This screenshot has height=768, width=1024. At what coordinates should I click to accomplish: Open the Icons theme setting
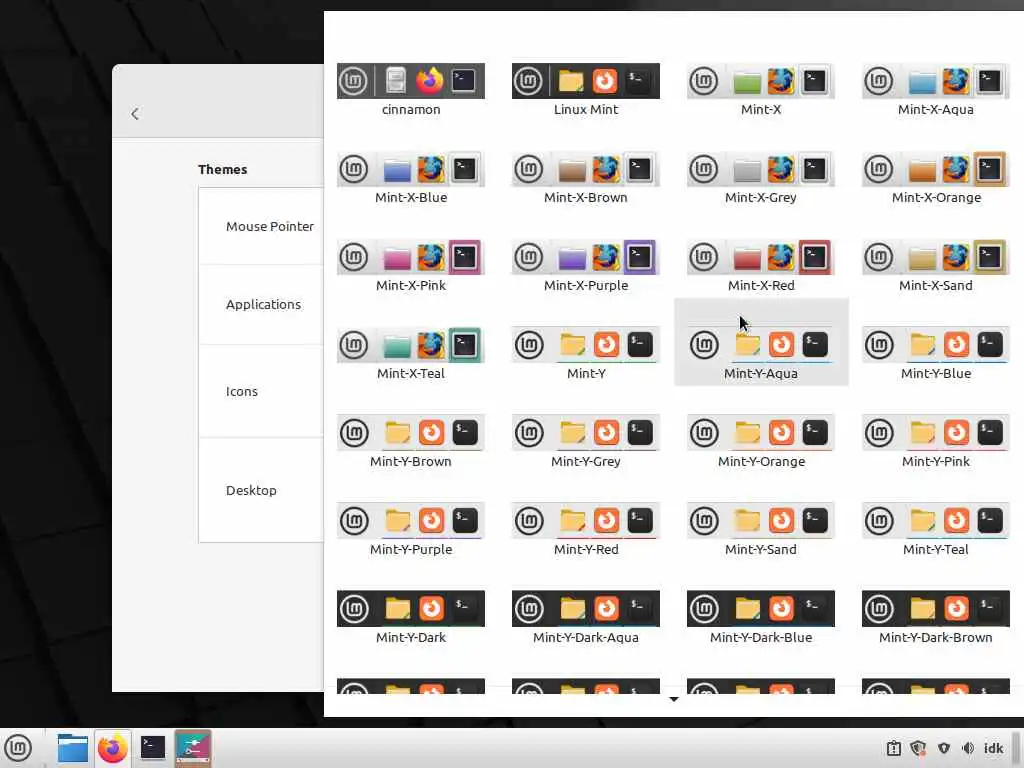pos(261,391)
